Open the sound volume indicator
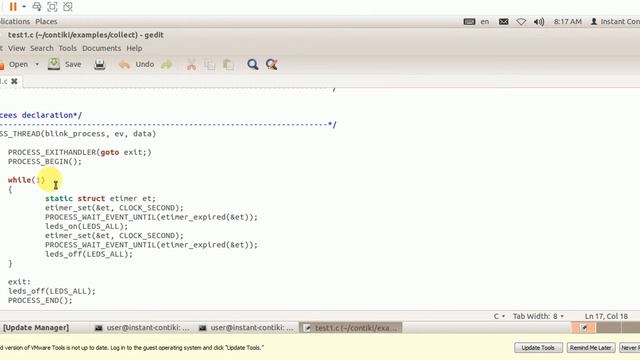640x360 pixels. (539, 22)
